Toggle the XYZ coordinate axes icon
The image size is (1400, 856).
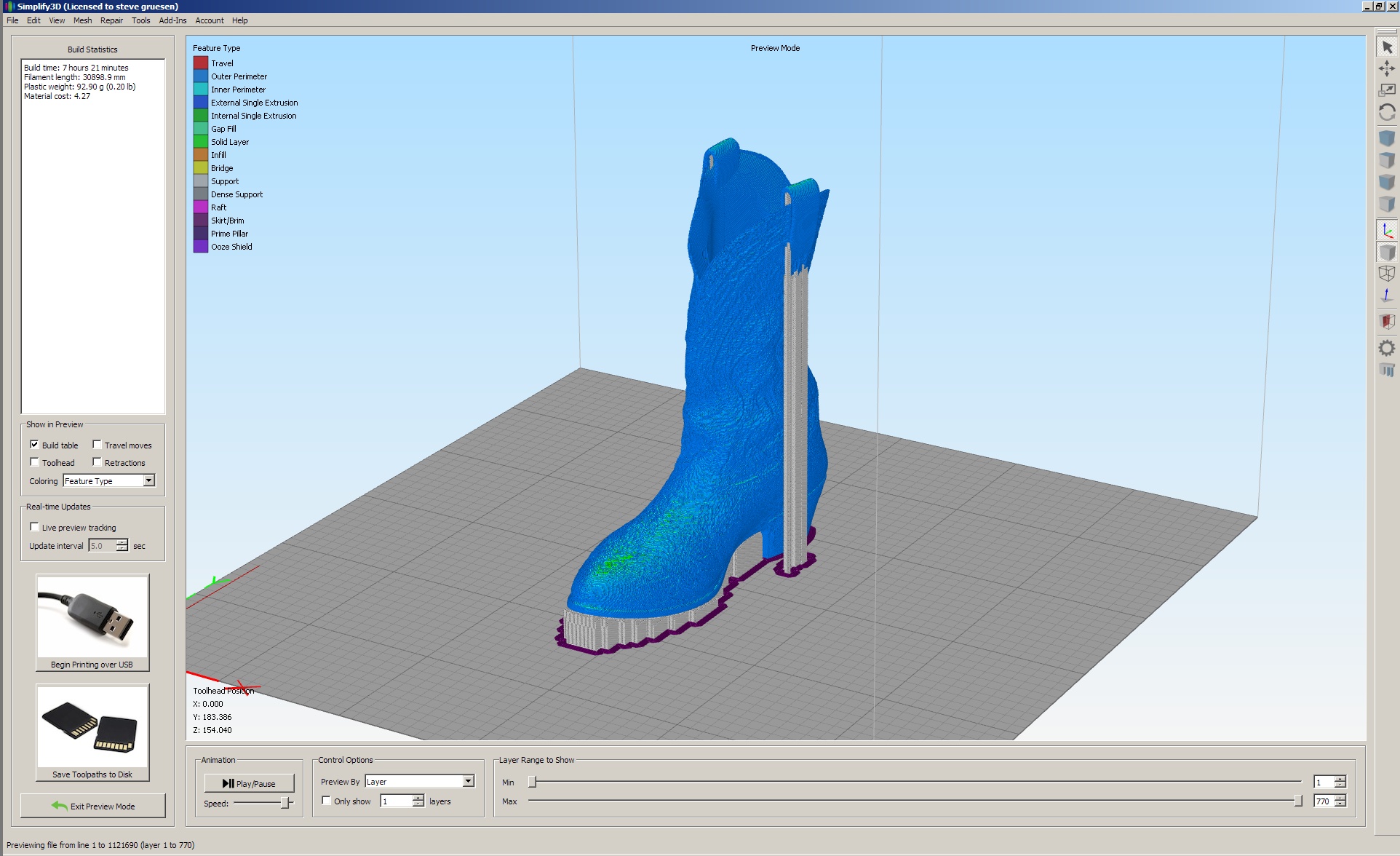pos(1387,231)
